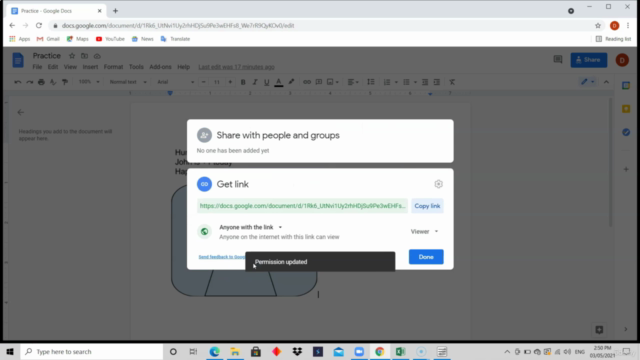Star the Practice document
This screenshot has height=360, width=640.
tap(72, 56)
